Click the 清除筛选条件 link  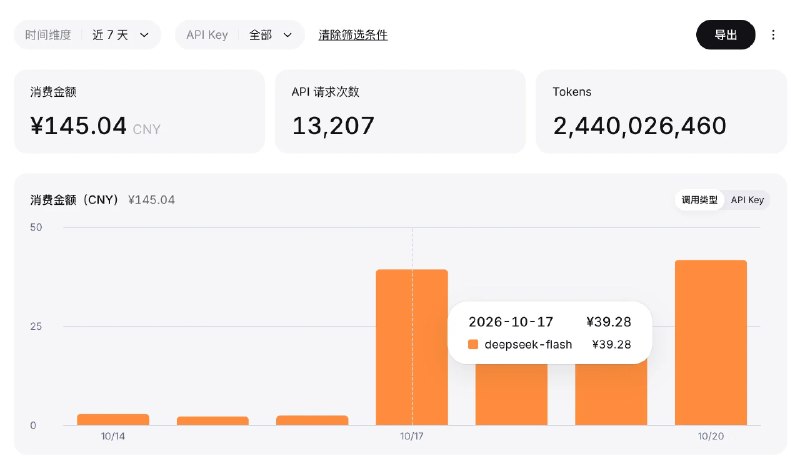click(353, 35)
